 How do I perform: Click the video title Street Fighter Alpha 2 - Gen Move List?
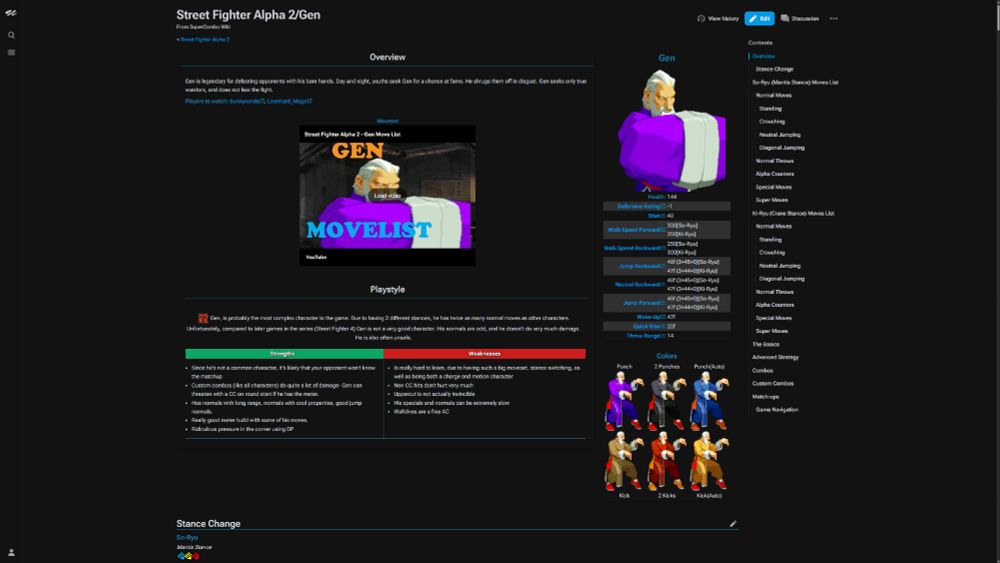352,135
